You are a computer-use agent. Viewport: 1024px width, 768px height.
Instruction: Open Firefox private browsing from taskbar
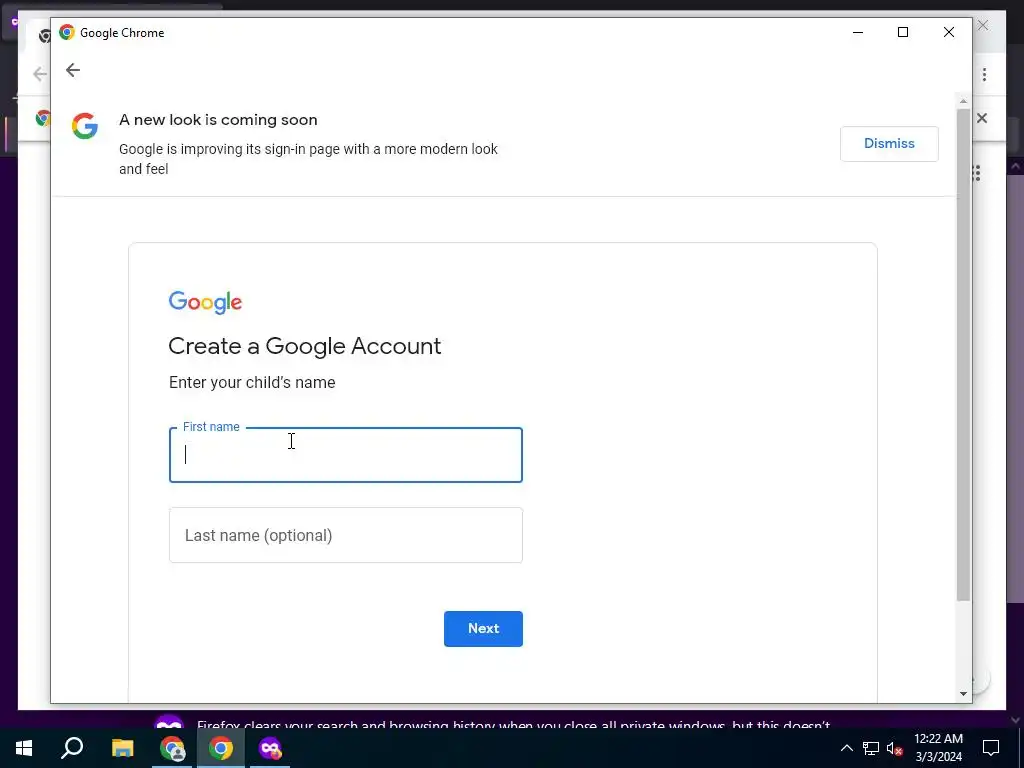(x=270, y=748)
